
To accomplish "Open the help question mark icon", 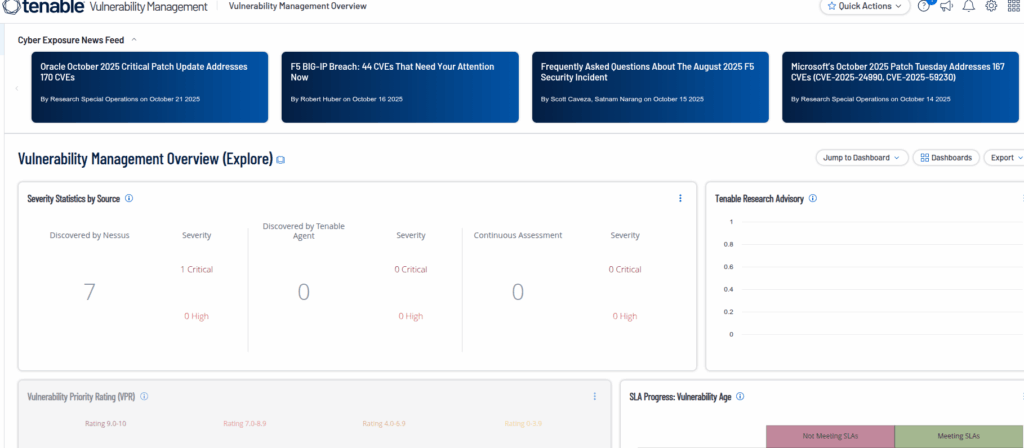I will 923,6.
